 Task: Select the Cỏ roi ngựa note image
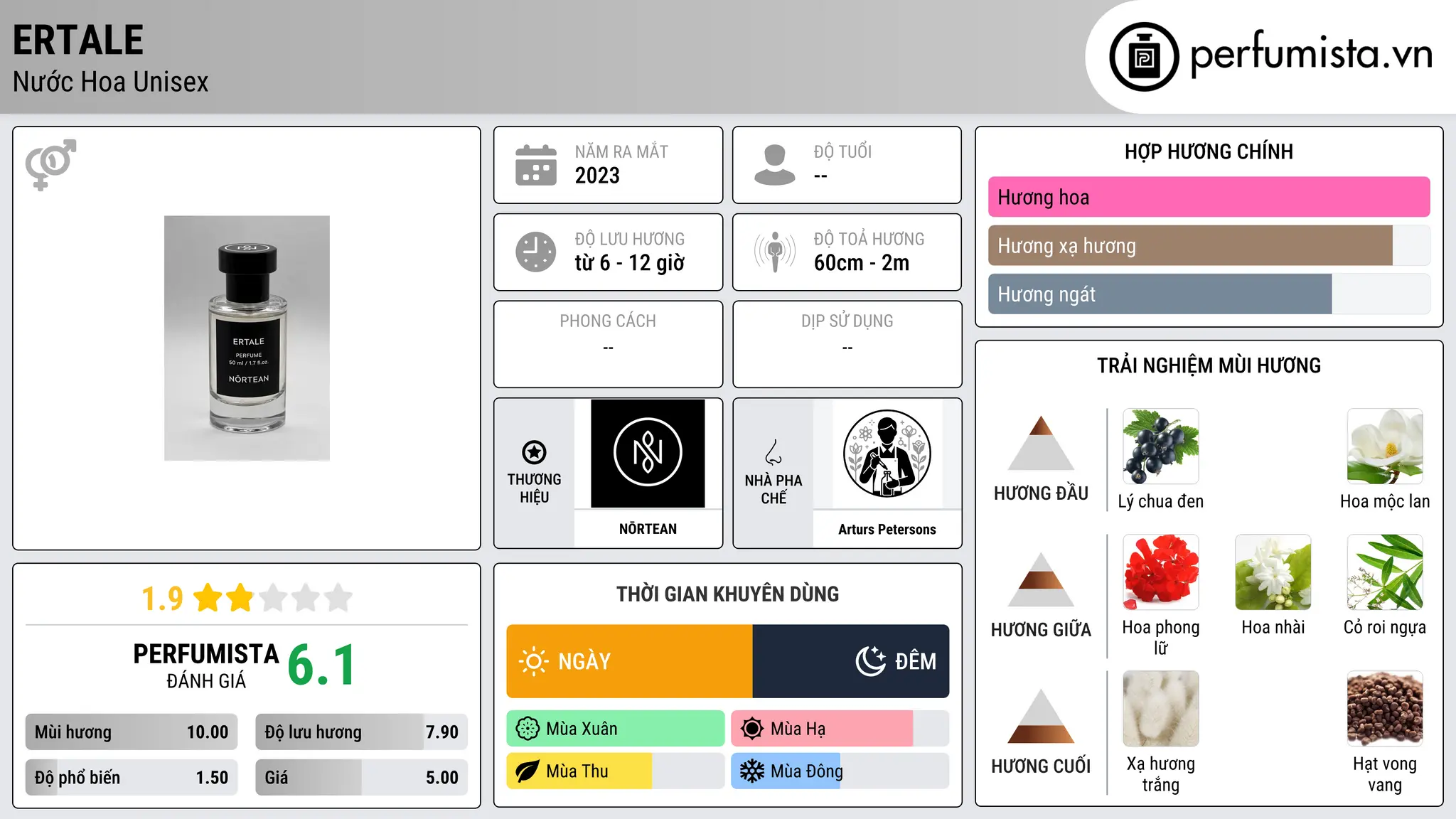[x=1385, y=572]
